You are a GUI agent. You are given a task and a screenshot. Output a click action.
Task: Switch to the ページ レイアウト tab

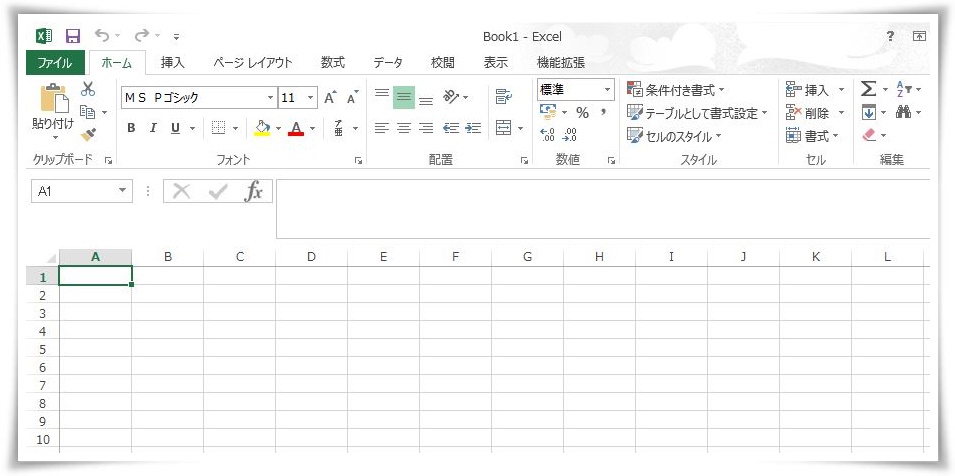(253, 62)
